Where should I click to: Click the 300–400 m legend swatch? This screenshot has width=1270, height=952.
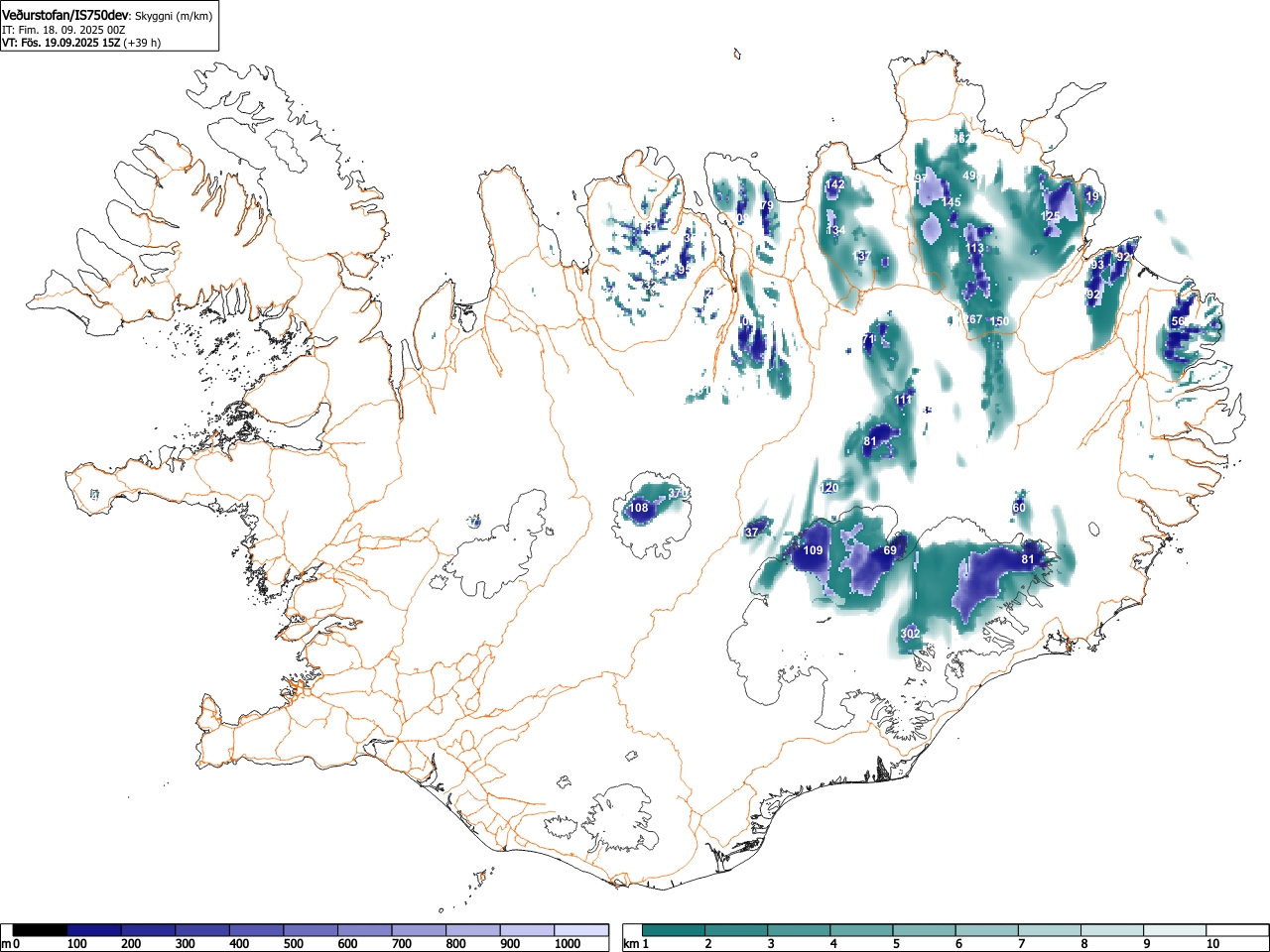[x=202, y=930]
